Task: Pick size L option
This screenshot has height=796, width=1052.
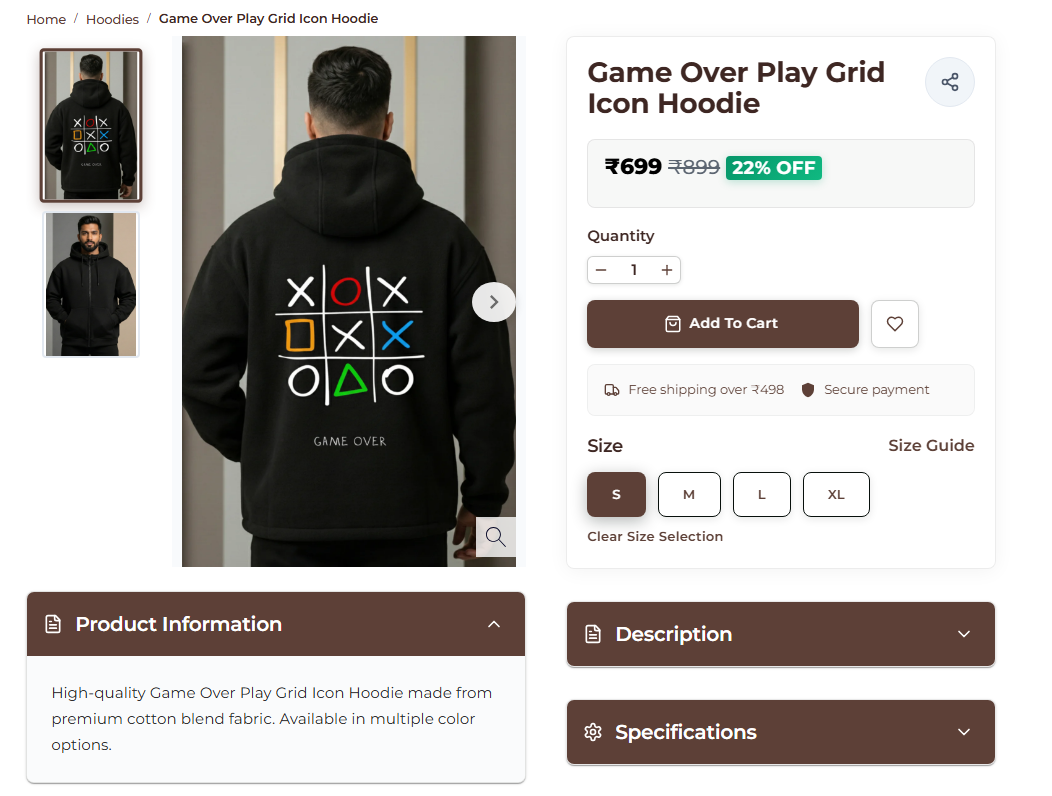Action: point(761,494)
